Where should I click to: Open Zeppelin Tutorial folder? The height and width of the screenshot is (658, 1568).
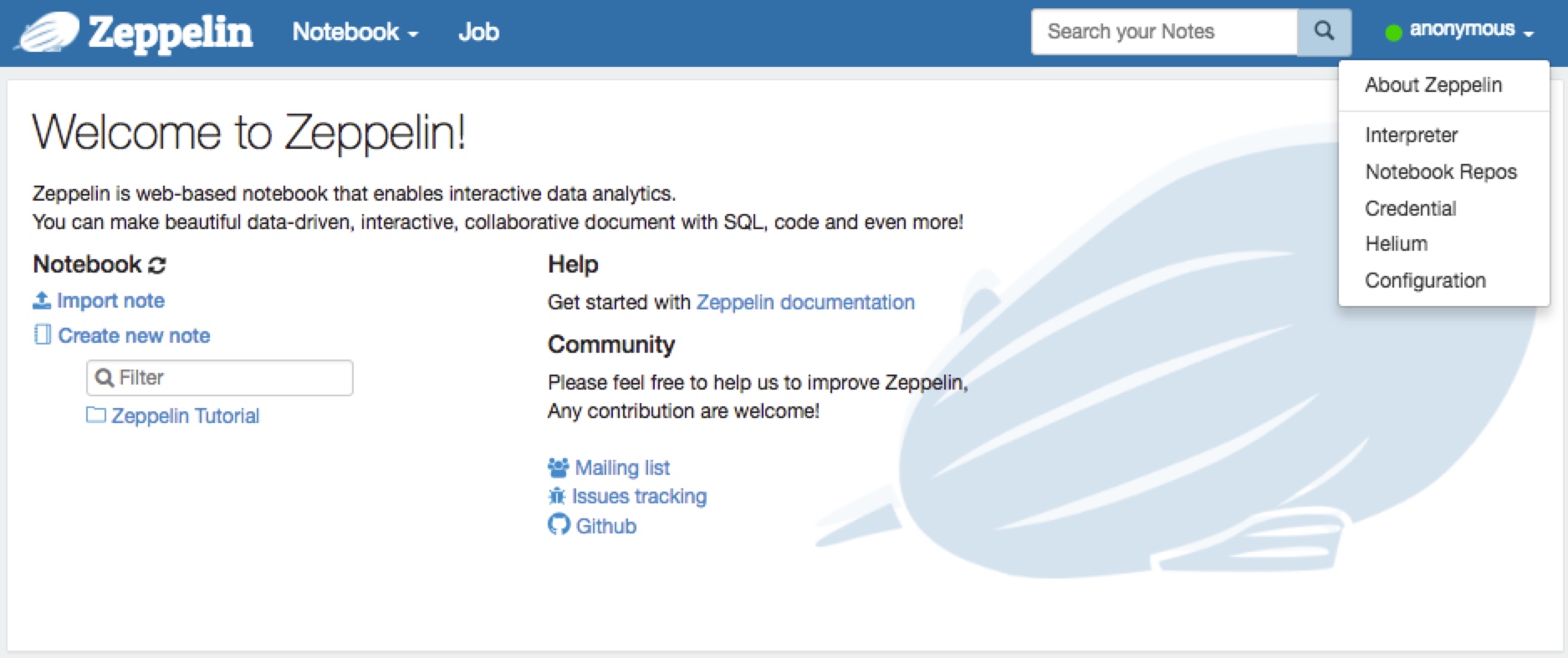click(185, 416)
